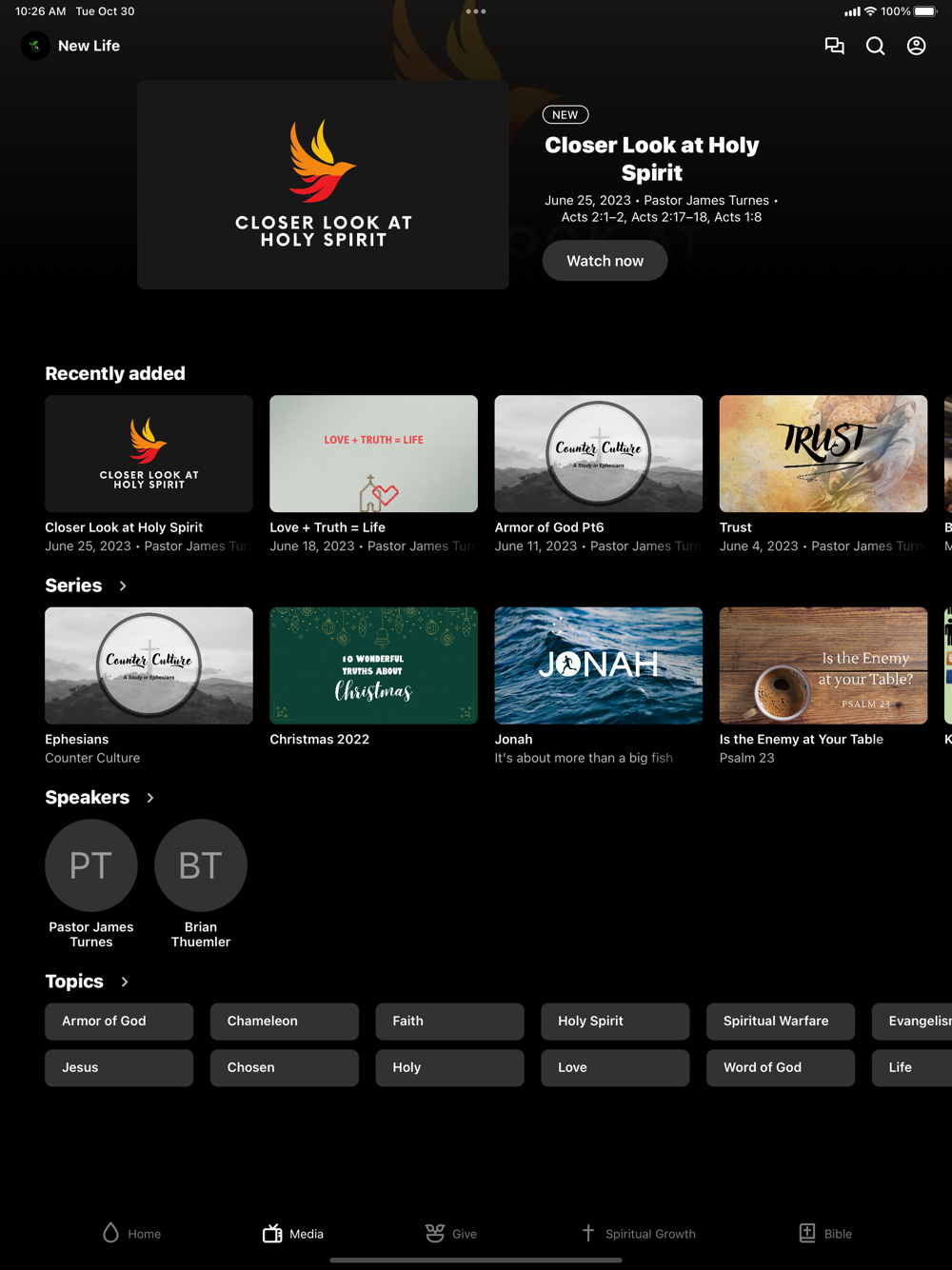
Task: Click the Brian Thuemler speaker name
Action: point(201,934)
